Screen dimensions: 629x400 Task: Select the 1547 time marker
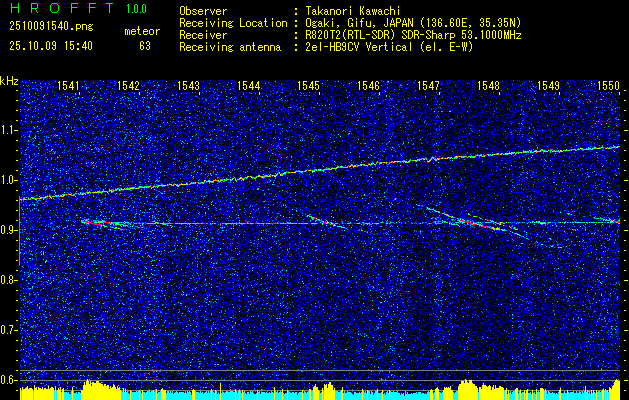(429, 86)
